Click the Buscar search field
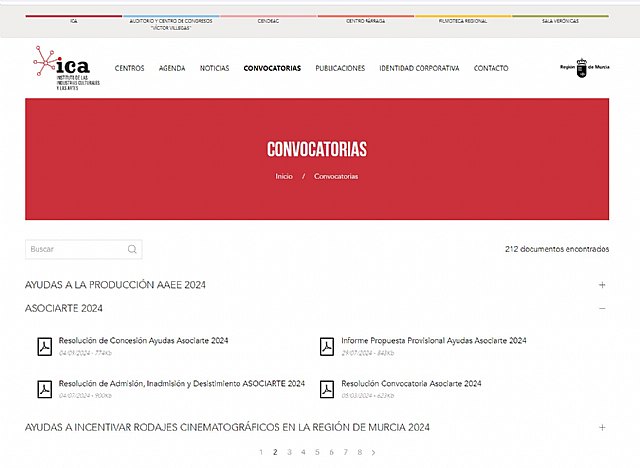This screenshot has width=640, height=468. pos(84,249)
